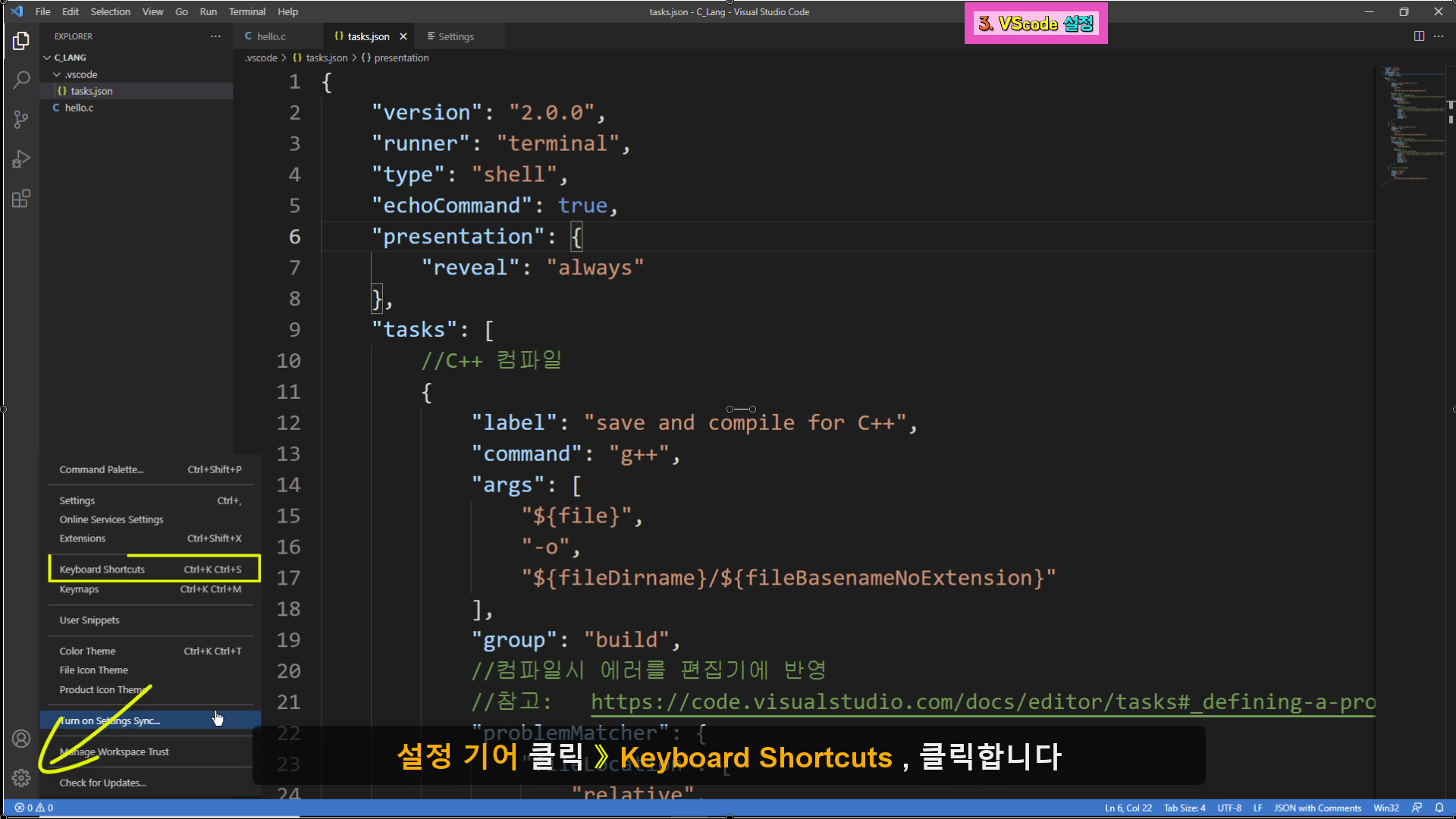Viewport: 1456px width, 819px height.
Task: Open the Search view icon
Action: click(21, 80)
